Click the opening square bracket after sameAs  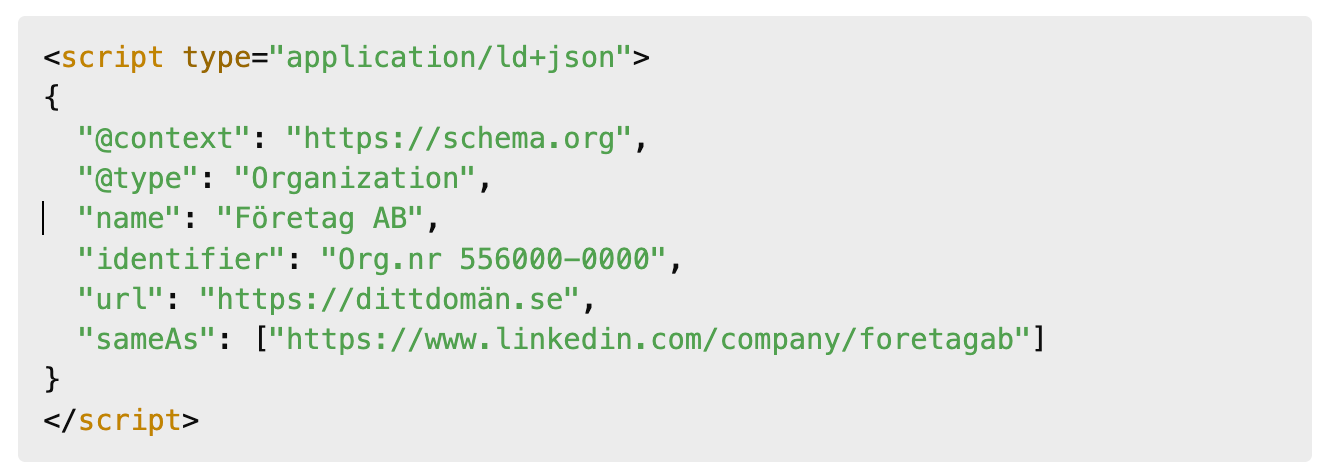[x=260, y=340]
